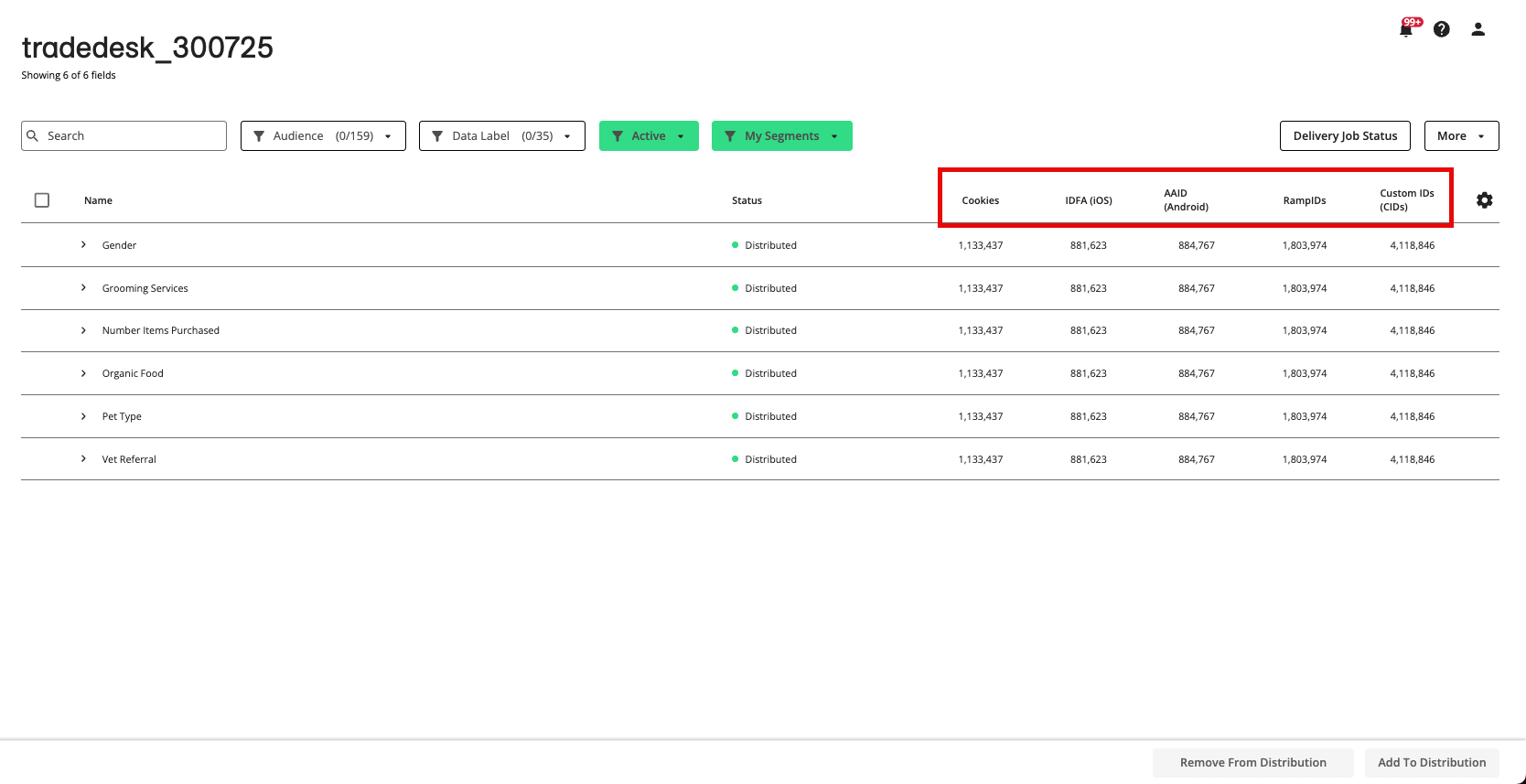
Task: Click the funnel icon on Data Label filter
Action: pos(437,136)
